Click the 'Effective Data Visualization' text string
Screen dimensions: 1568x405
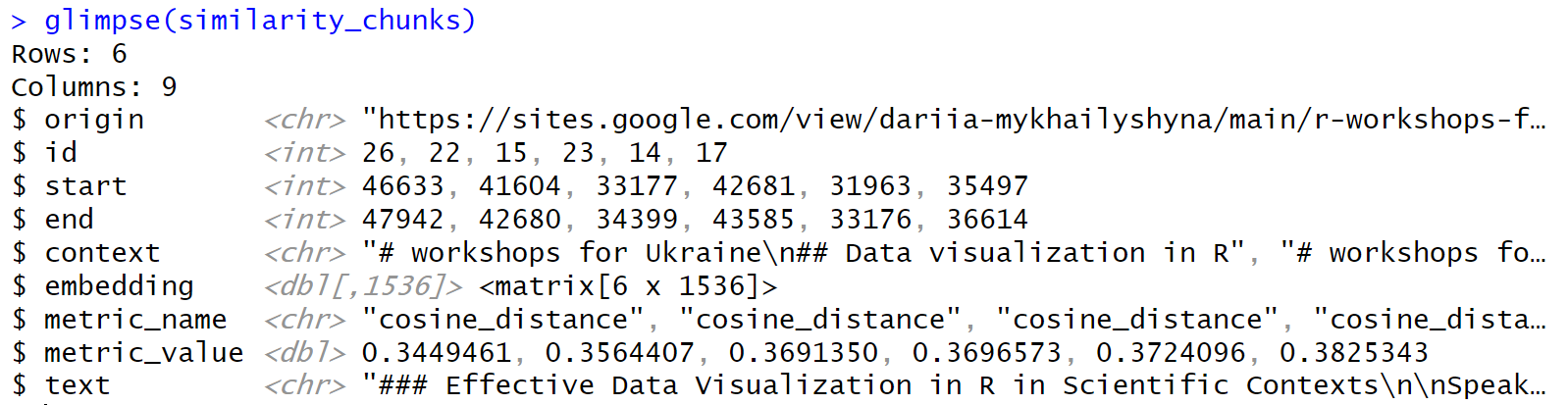677,385
